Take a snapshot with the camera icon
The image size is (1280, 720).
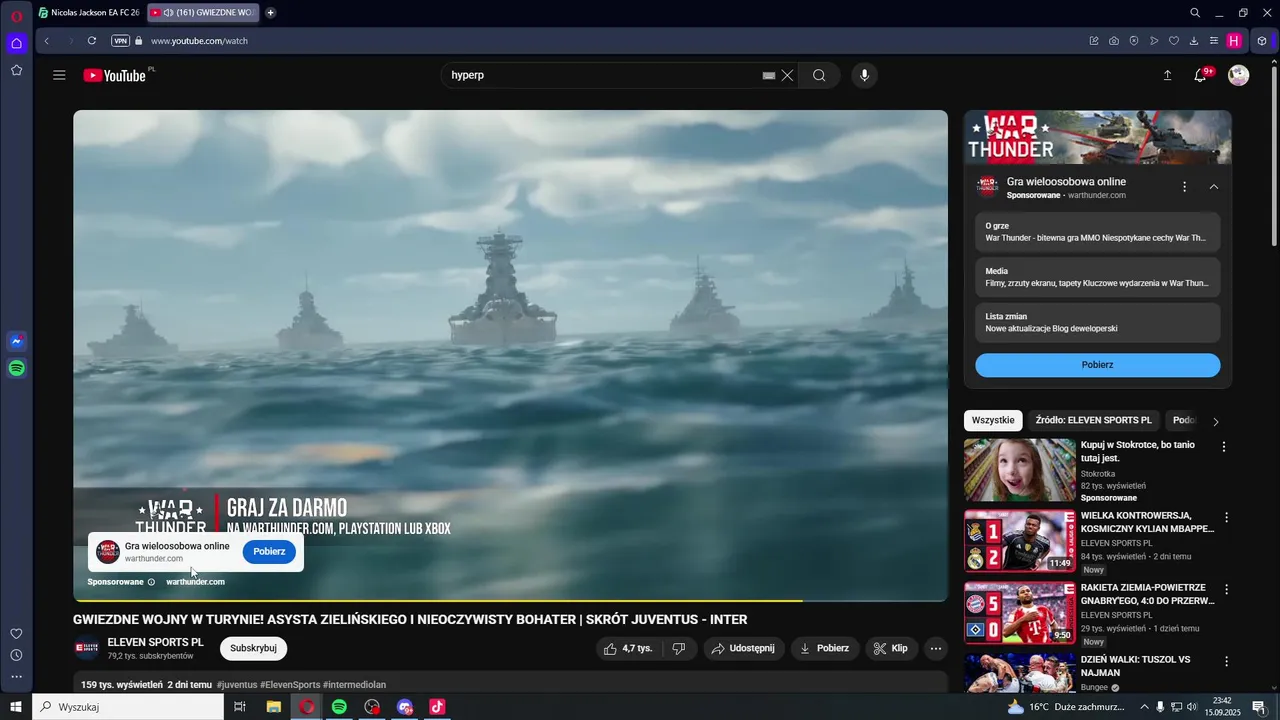click(1114, 41)
